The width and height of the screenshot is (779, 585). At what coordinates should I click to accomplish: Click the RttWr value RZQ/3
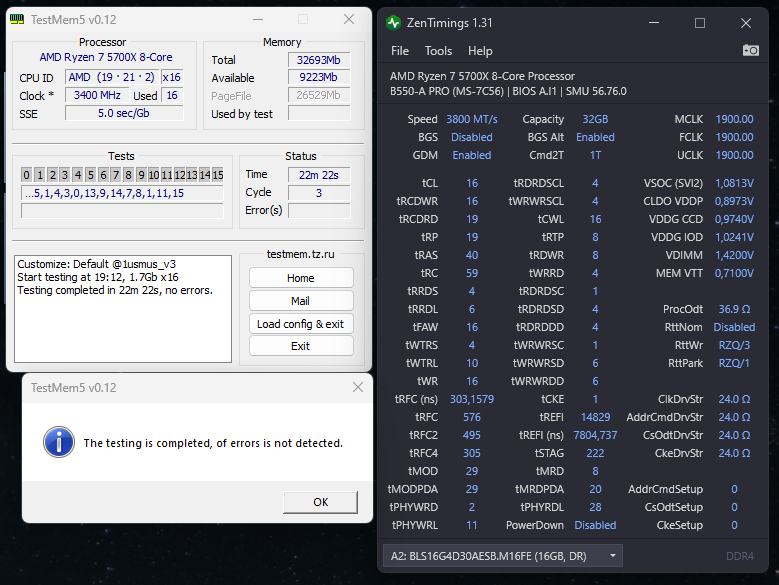734,345
